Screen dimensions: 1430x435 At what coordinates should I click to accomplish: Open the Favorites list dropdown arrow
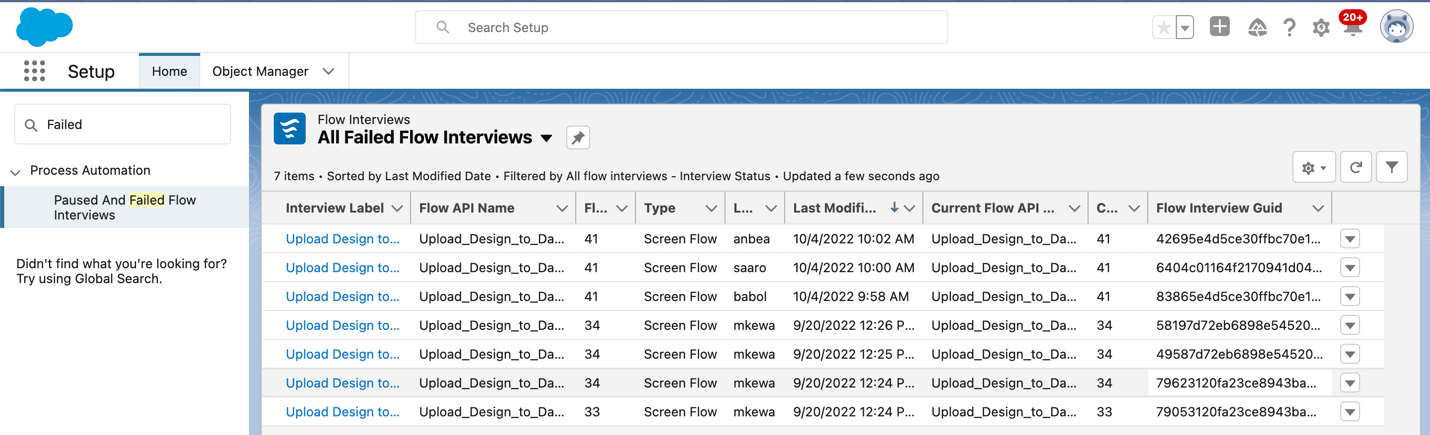tap(1185, 28)
